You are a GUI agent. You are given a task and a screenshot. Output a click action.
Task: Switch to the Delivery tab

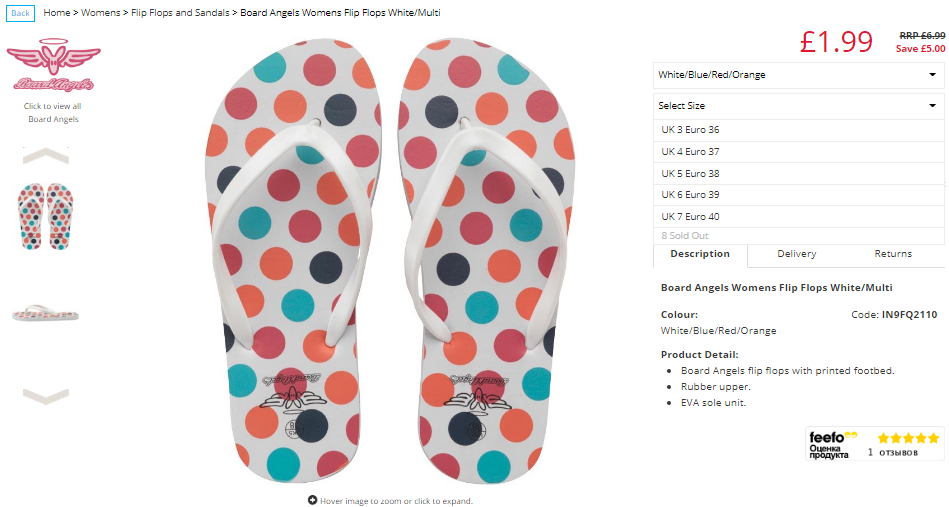click(796, 254)
